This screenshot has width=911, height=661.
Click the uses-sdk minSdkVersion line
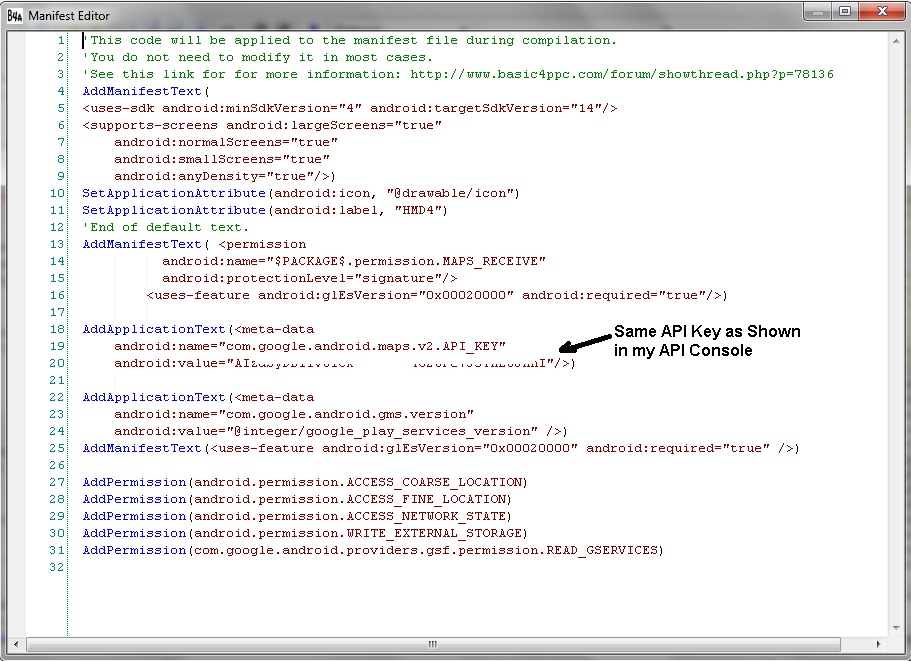click(x=349, y=109)
